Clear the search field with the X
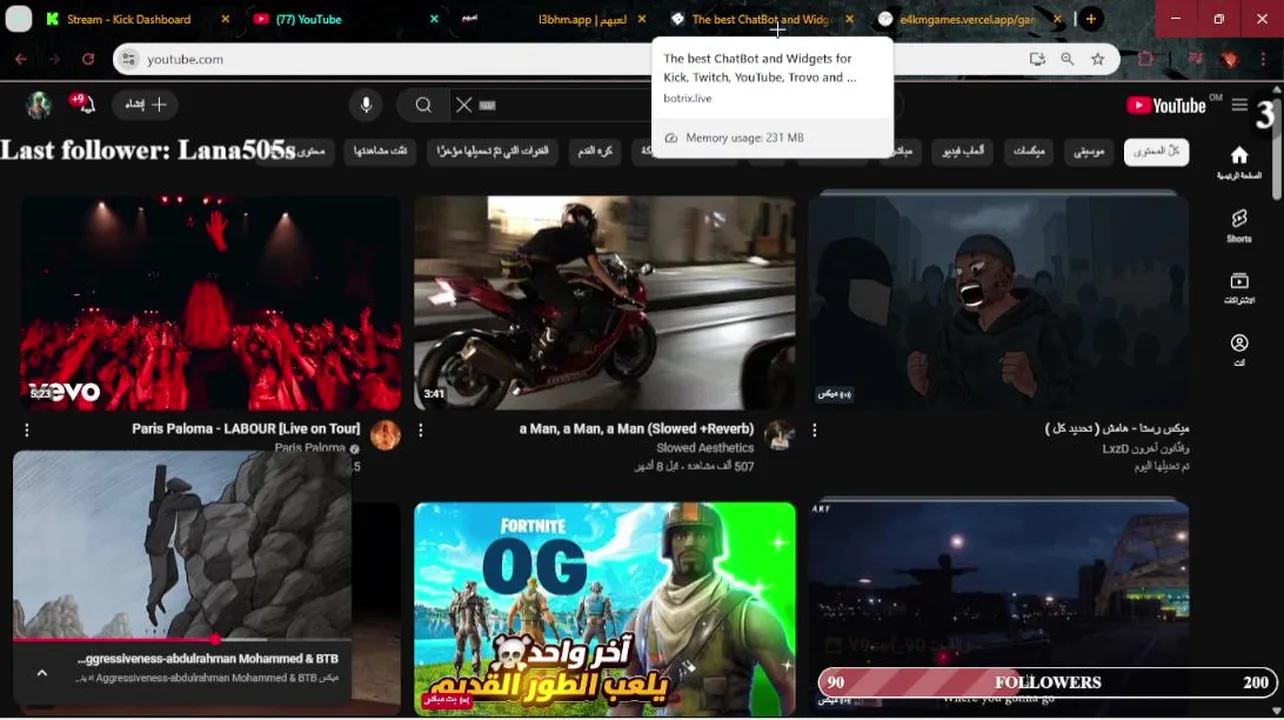Viewport: 1284px width, 720px height. pyautogui.click(x=464, y=105)
